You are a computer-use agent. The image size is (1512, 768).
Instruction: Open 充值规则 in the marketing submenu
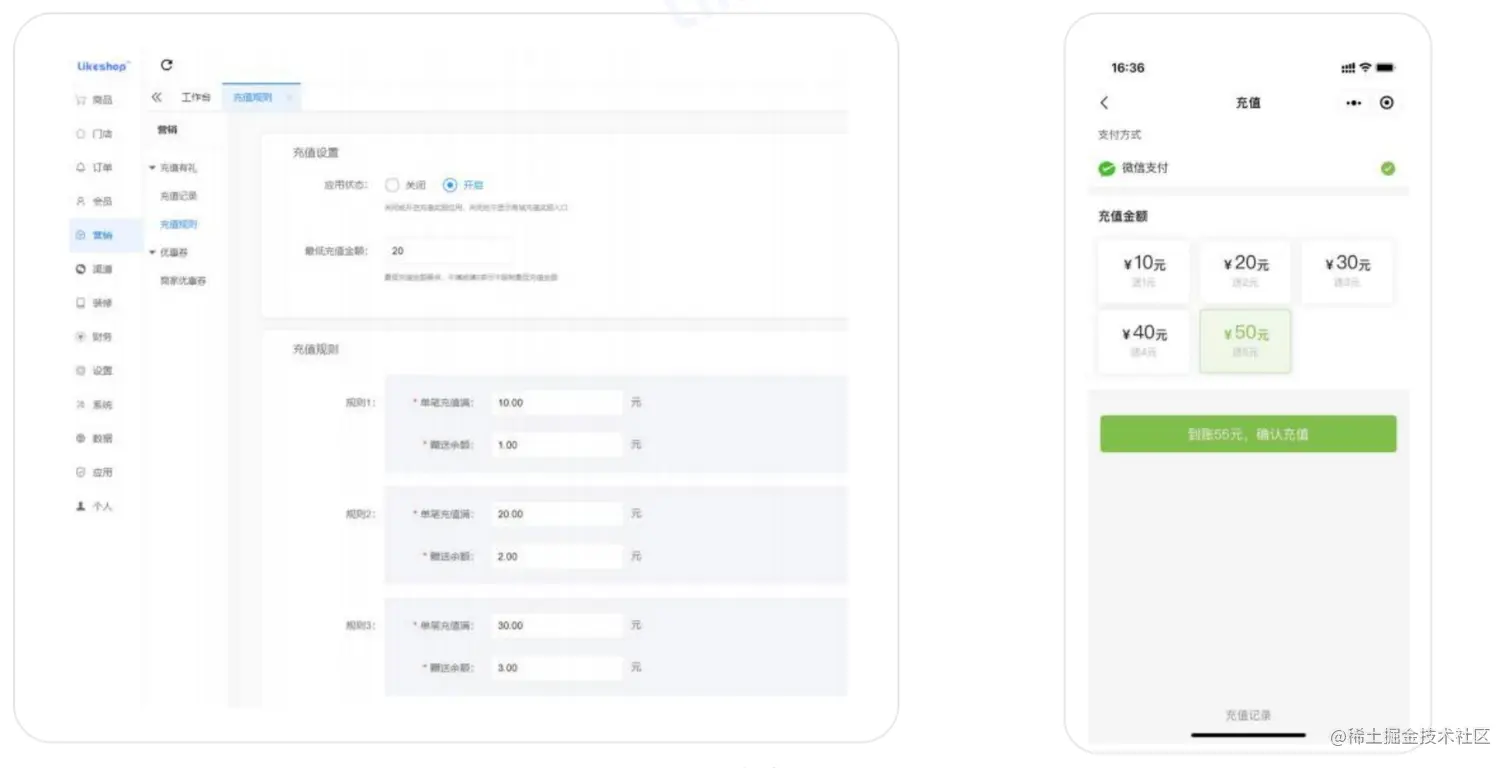(179, 224)
